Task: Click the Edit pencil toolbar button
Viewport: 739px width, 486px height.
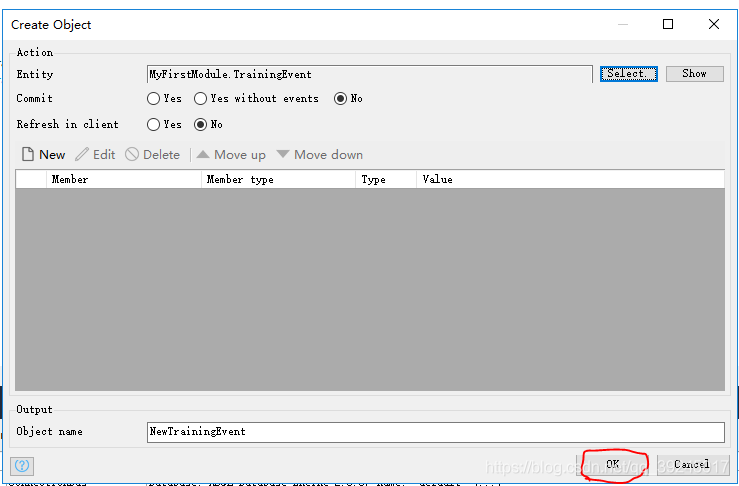Action: point(95,155)
